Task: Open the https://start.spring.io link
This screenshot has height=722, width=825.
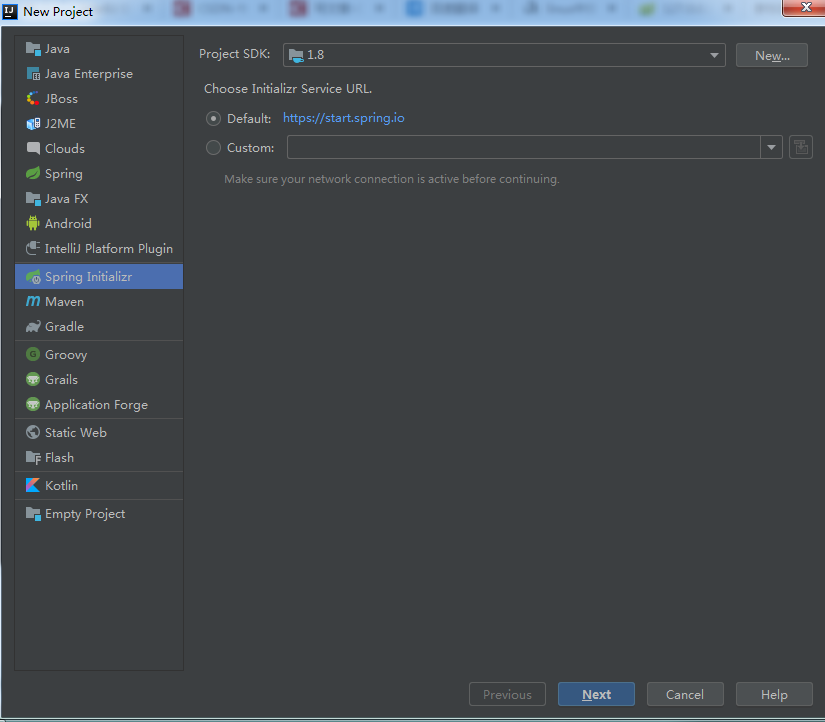Action: [344, 118]
